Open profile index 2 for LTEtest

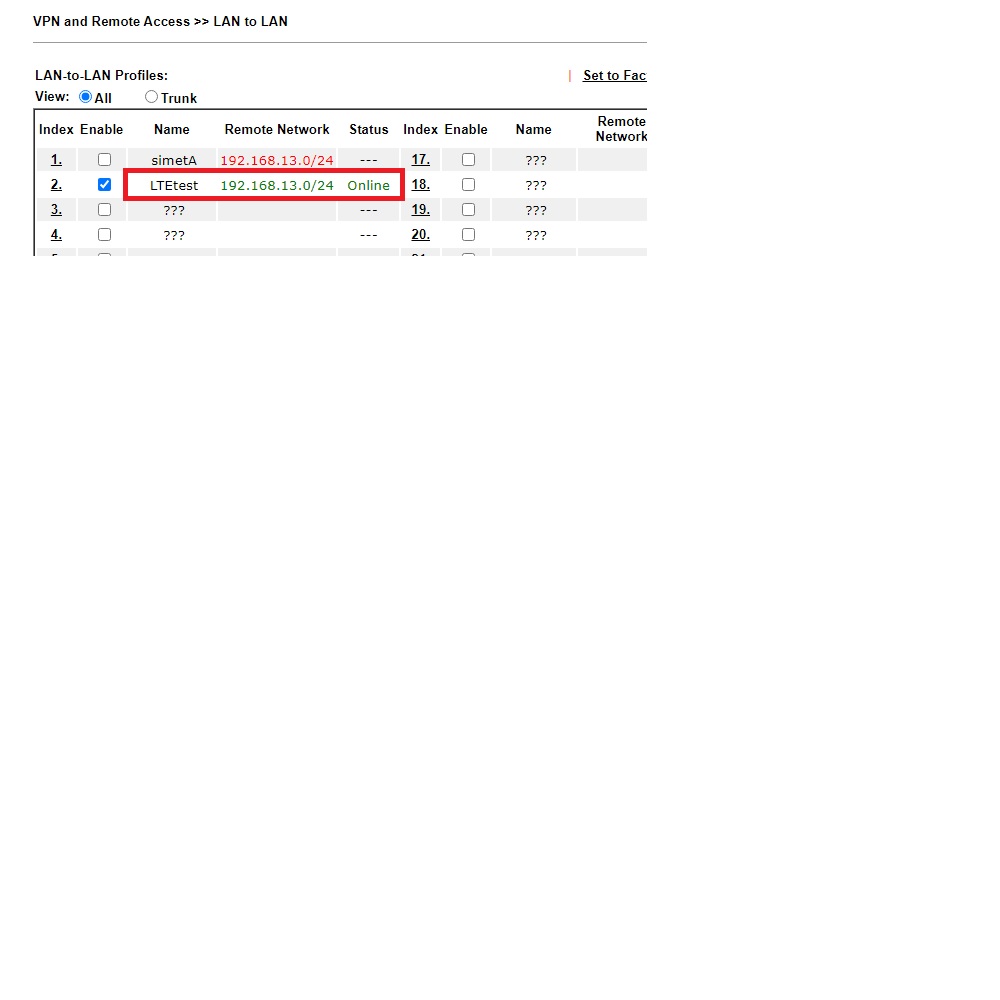click(56, 185)
